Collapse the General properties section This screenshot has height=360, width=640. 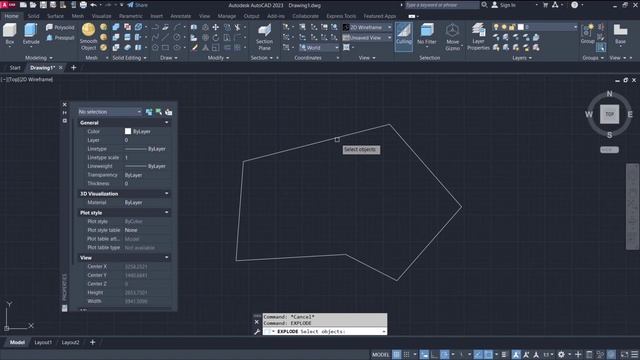[x=167, y=122]
